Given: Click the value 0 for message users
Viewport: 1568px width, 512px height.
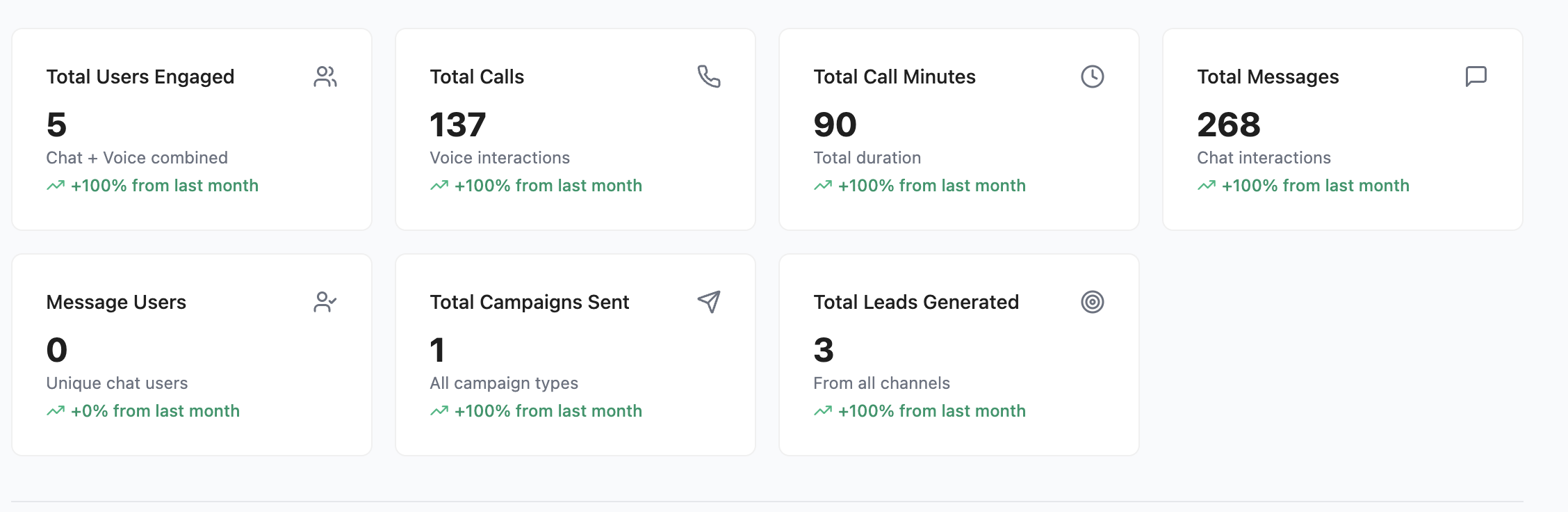Looking at the screenshot, I should coord(57,350).
